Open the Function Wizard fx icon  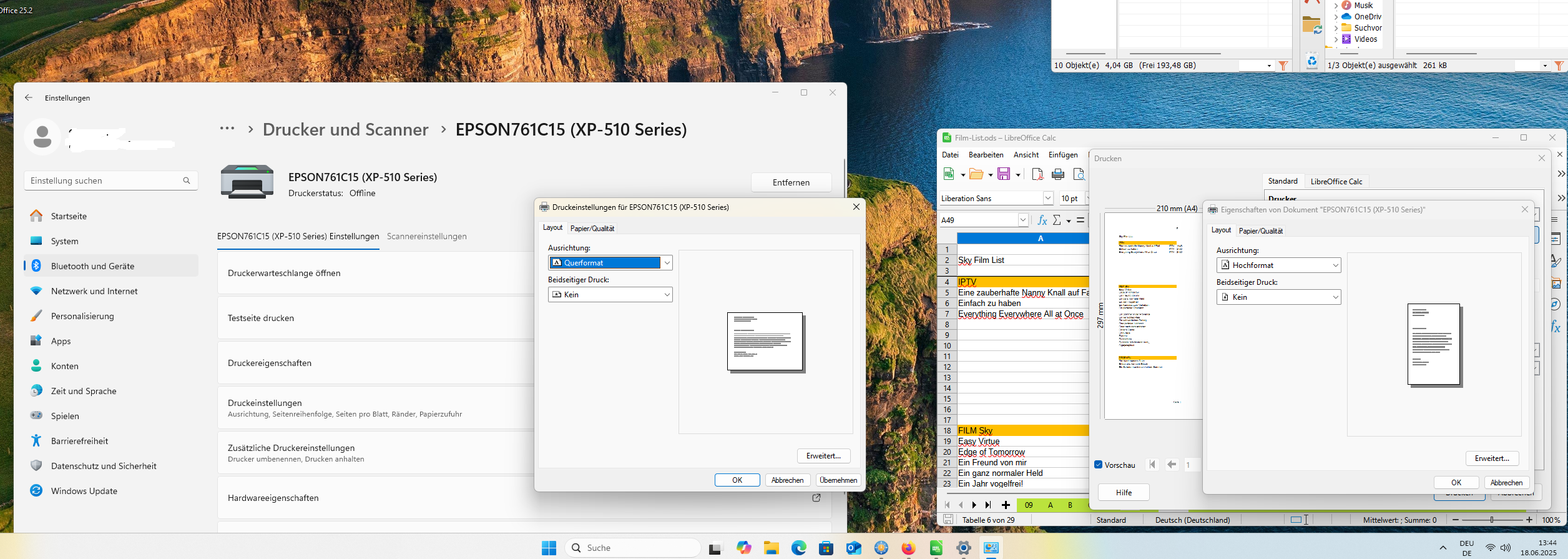click(1042, 220)
